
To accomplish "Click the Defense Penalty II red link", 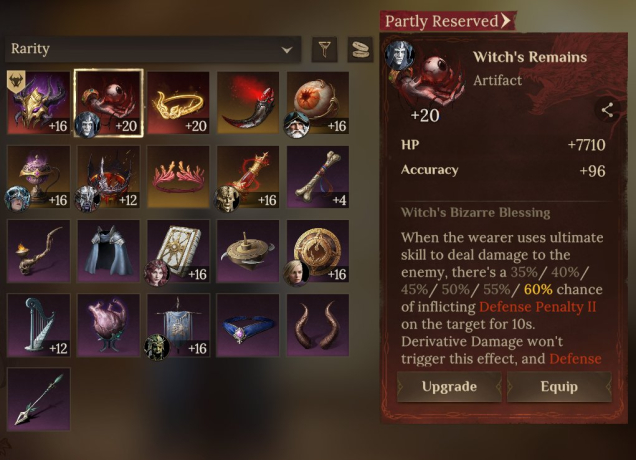I will [x=537, y=307].
